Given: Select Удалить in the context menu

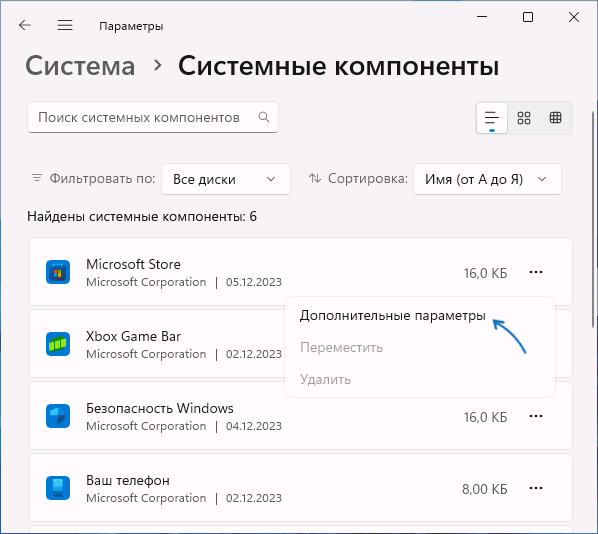Looking at the screenshot, I should pyautogui.click(x=325, y=380).
